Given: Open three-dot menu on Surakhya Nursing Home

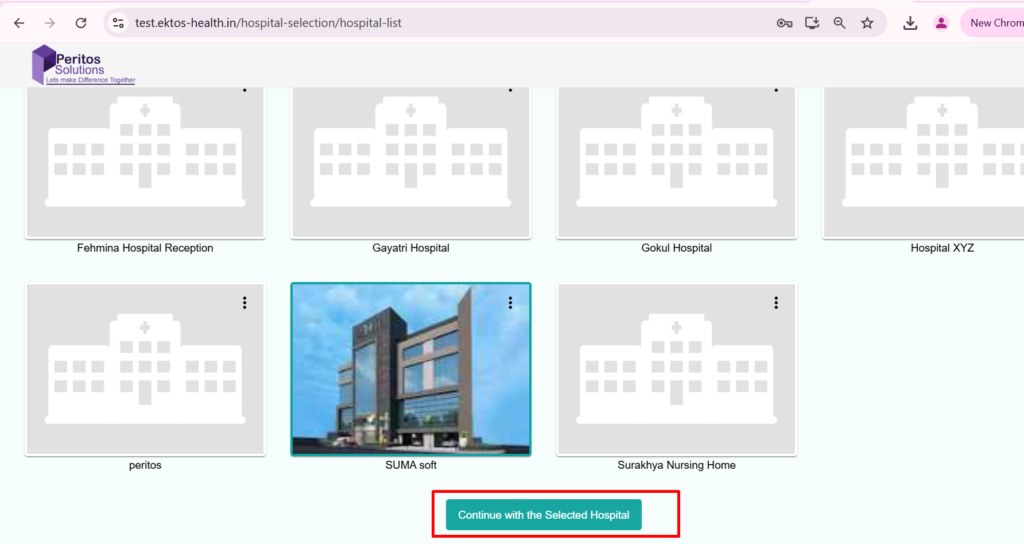Looking at the screenshot, I should point(776,303).
